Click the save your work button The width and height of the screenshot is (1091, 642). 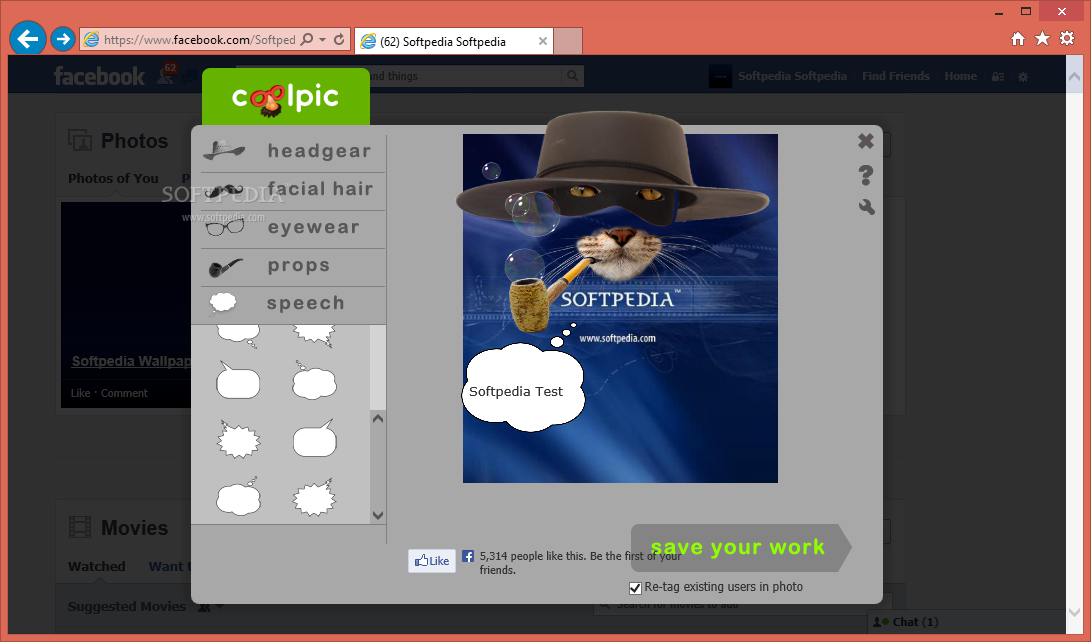coord(740,547)
